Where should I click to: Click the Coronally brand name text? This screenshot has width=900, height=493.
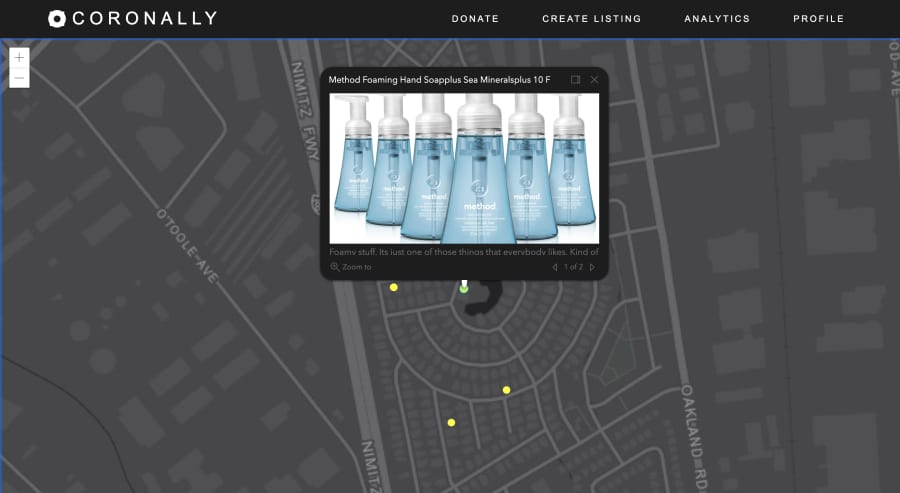pos(145,18)
